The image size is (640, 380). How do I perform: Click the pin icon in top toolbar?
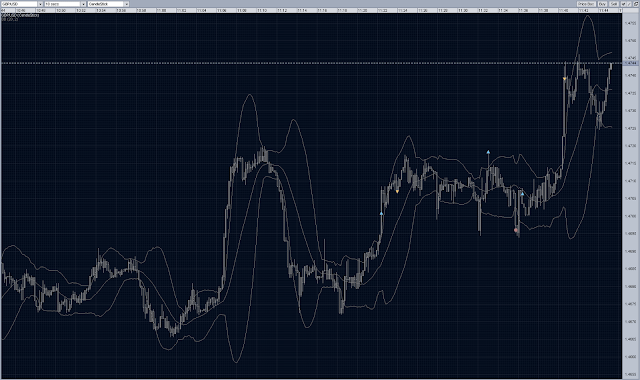click(x=623, y=4)
